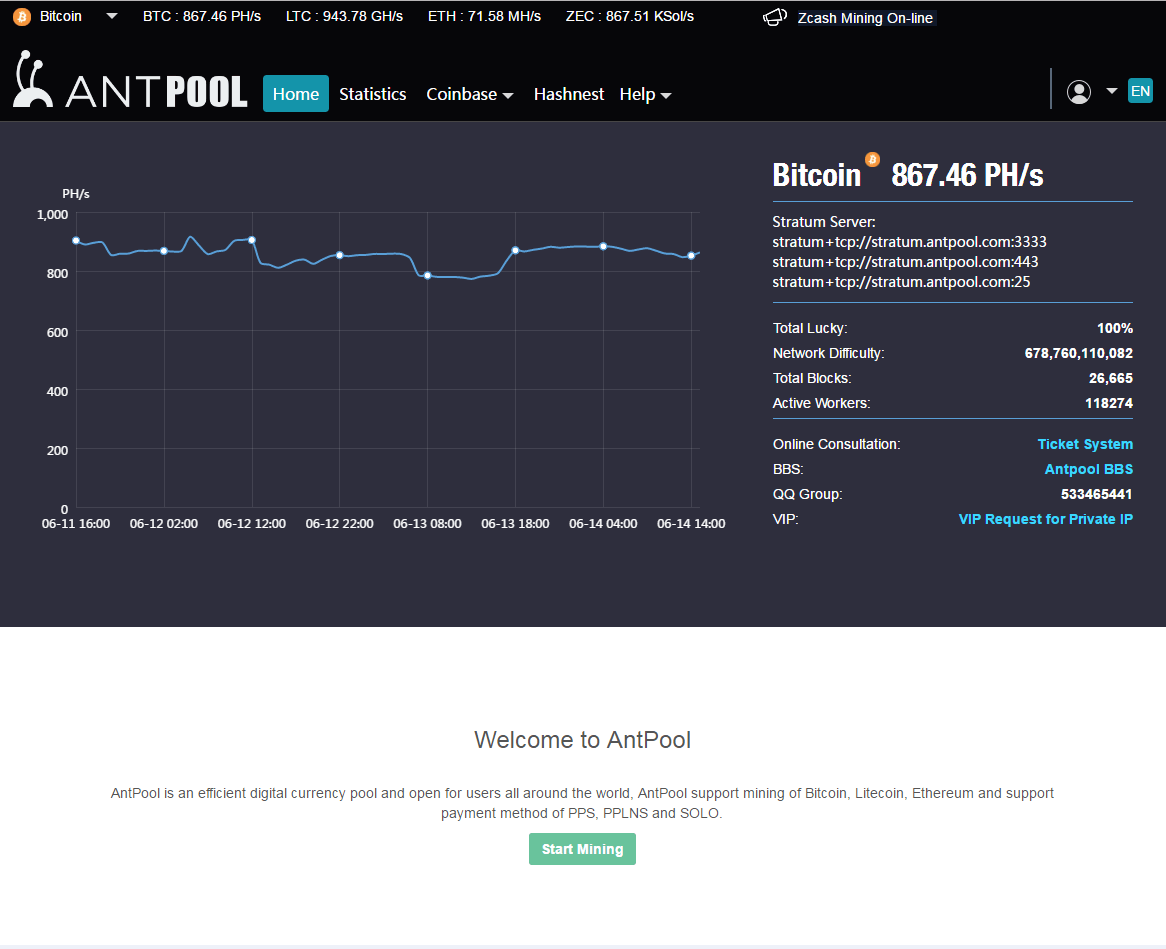
Task: Select chart data point at 06-11 16:00
Action: 76,240
